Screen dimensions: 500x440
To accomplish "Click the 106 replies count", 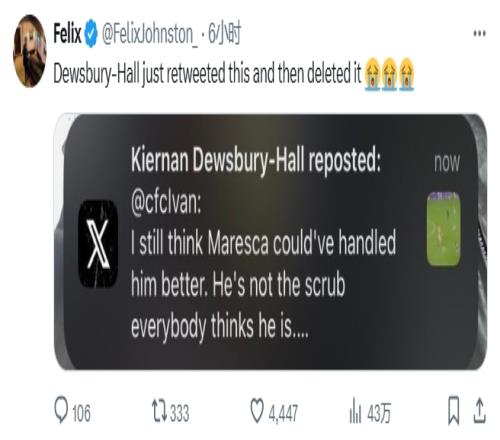I will (x=81, y=413).
